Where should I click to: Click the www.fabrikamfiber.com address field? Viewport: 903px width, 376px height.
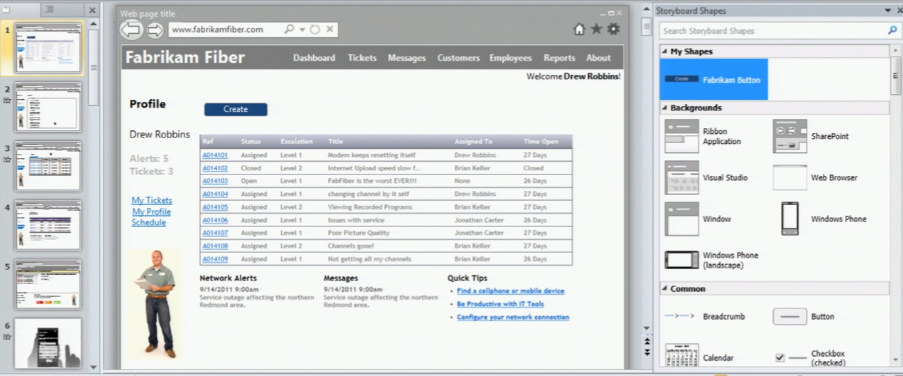point(226,29)
